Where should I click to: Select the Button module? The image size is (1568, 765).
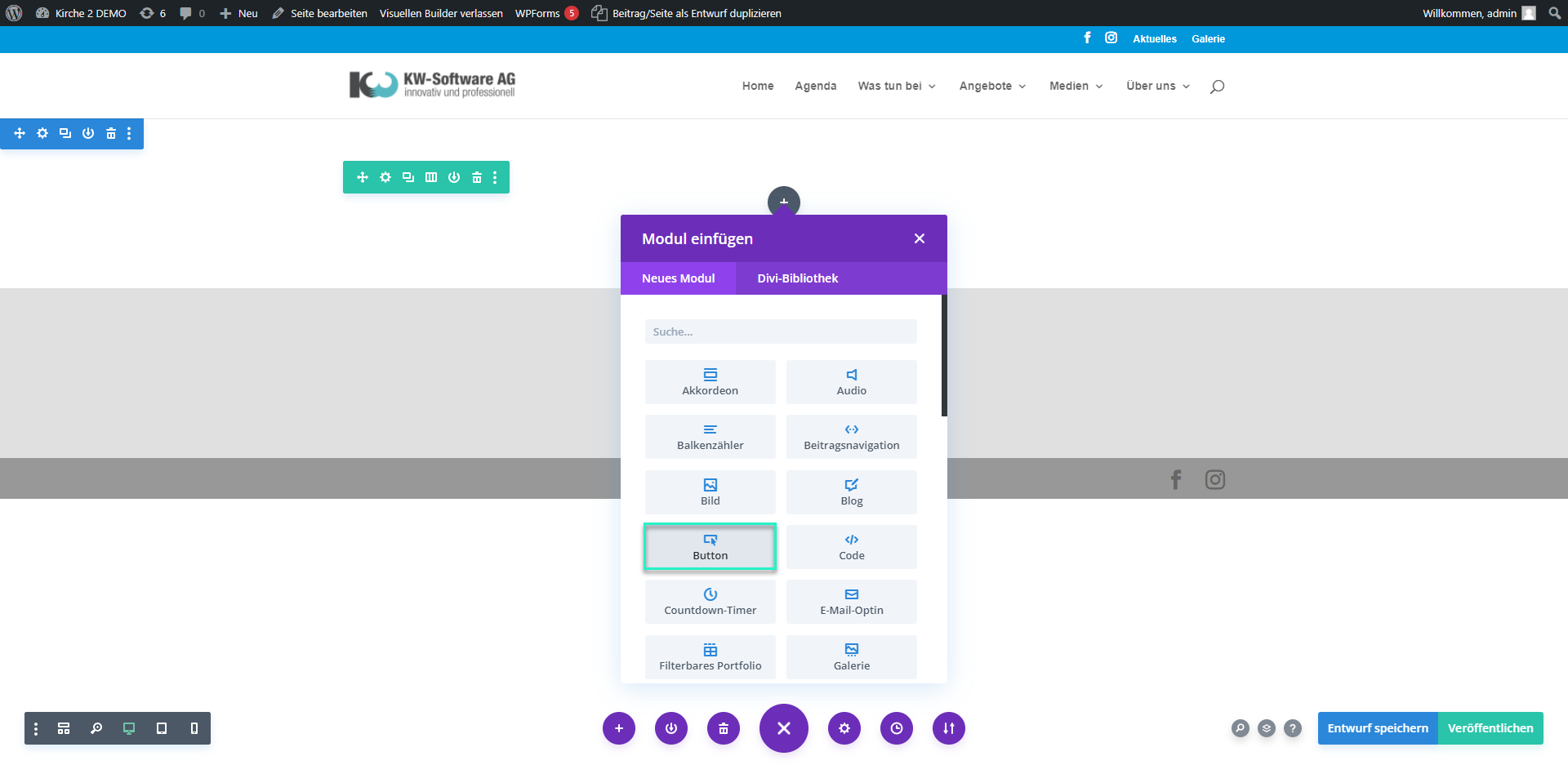pos(710,547)
